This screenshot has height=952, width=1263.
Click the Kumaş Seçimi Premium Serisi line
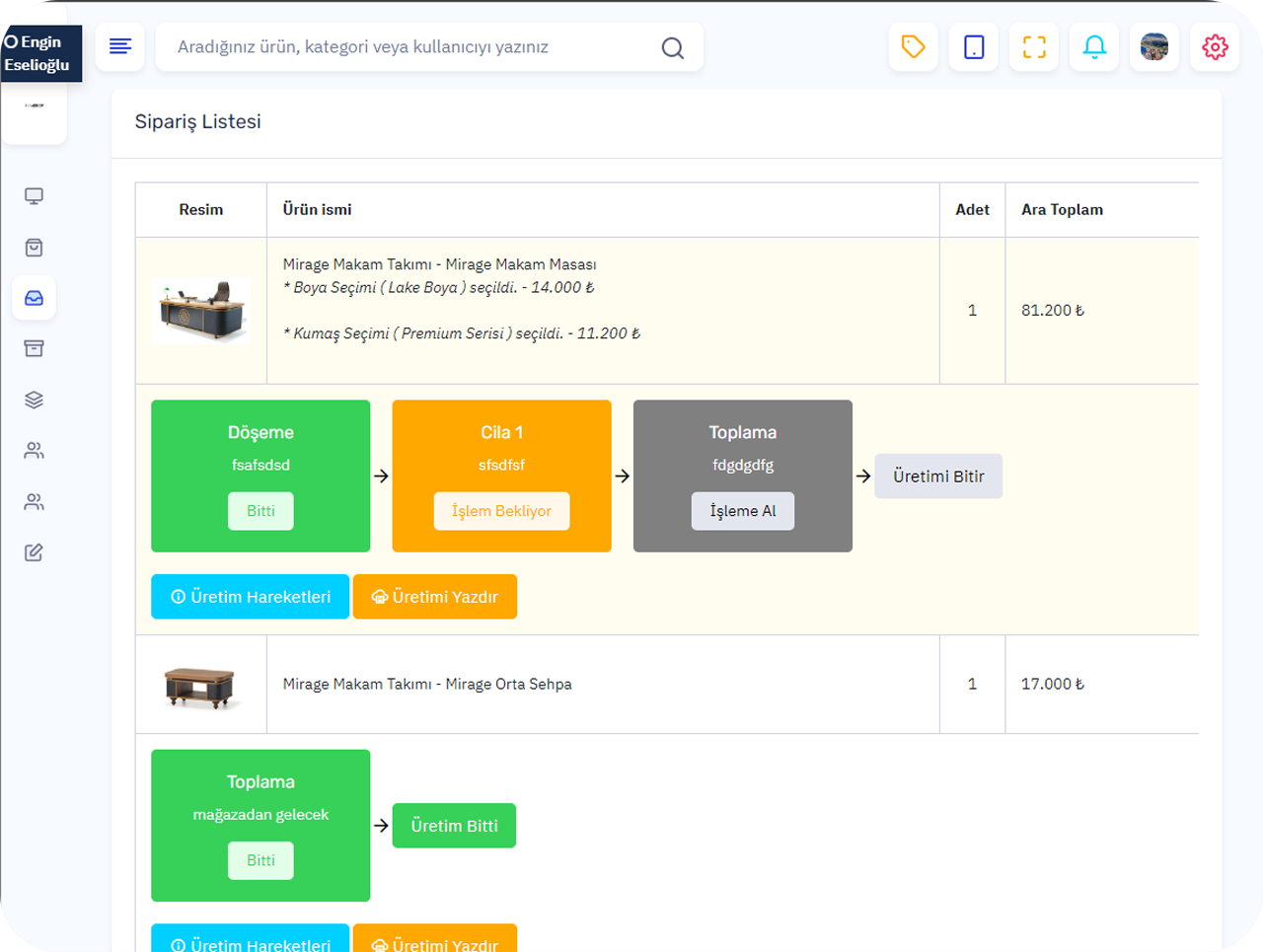[x=462, y=333]
